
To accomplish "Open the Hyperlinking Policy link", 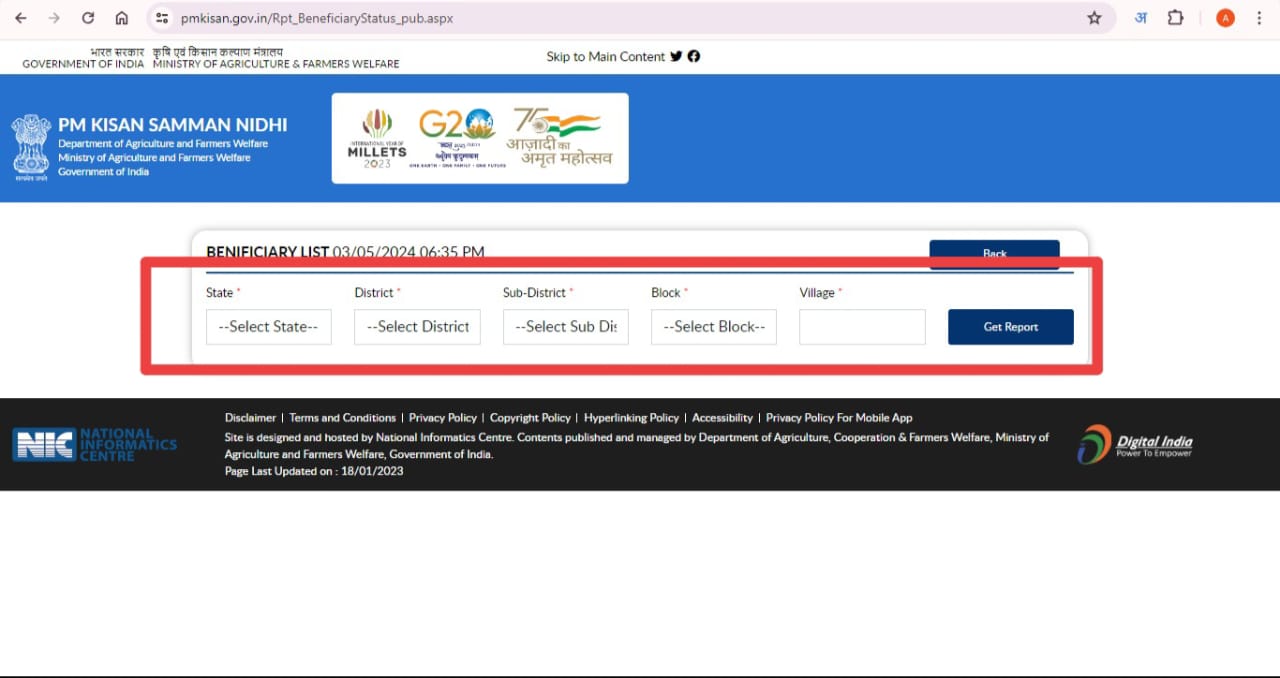I will (x=631, y=418).
